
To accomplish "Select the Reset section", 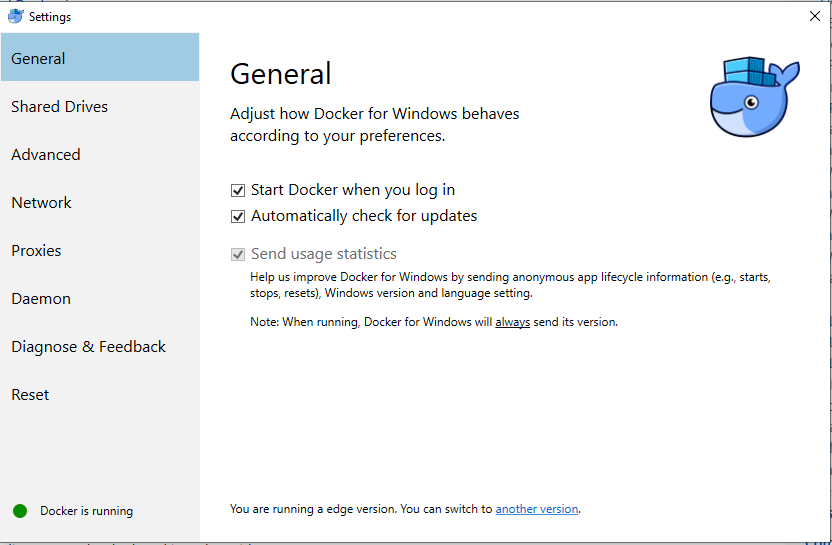I will click(x=100, y=394).
